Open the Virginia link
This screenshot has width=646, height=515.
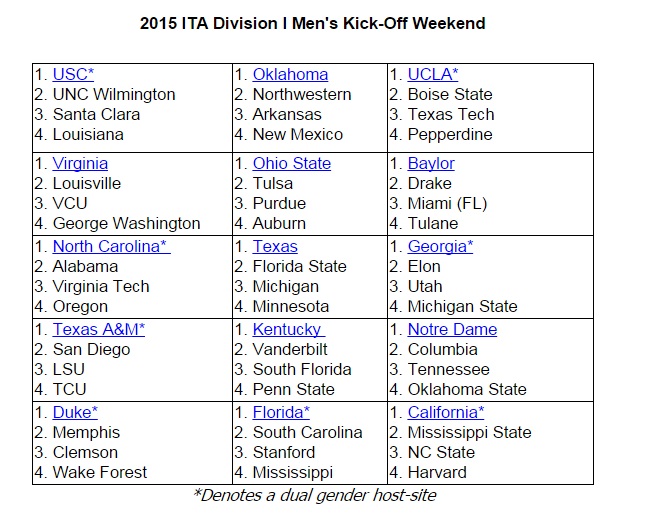(80, 164)
